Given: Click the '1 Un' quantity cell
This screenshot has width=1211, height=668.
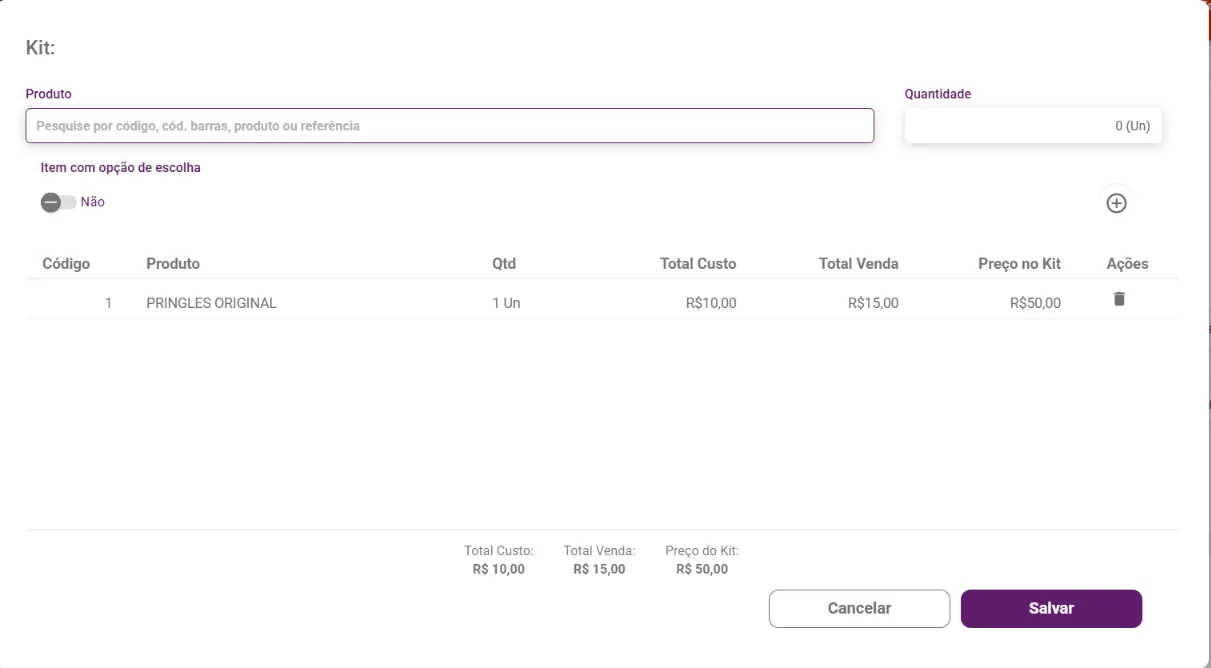Looking at the screenshot, I should pos(506,303).
